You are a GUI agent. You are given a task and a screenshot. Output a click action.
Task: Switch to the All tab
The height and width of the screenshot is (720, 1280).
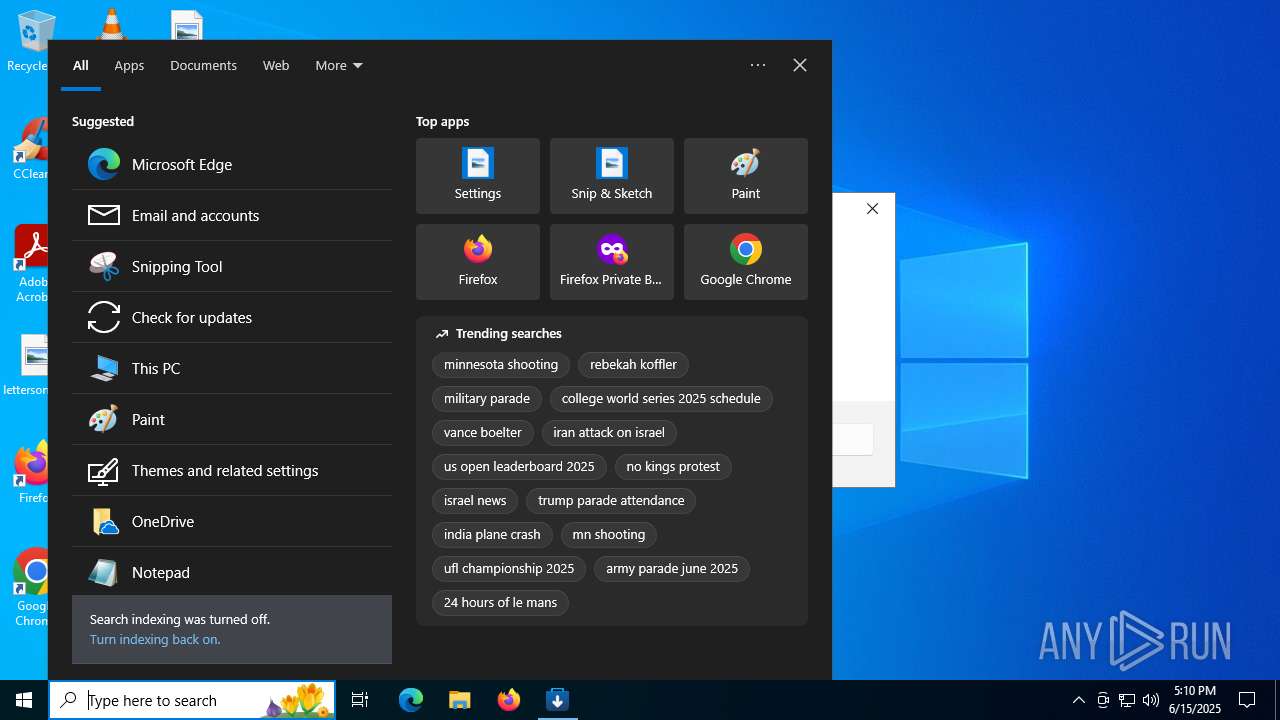coord(81,66)
